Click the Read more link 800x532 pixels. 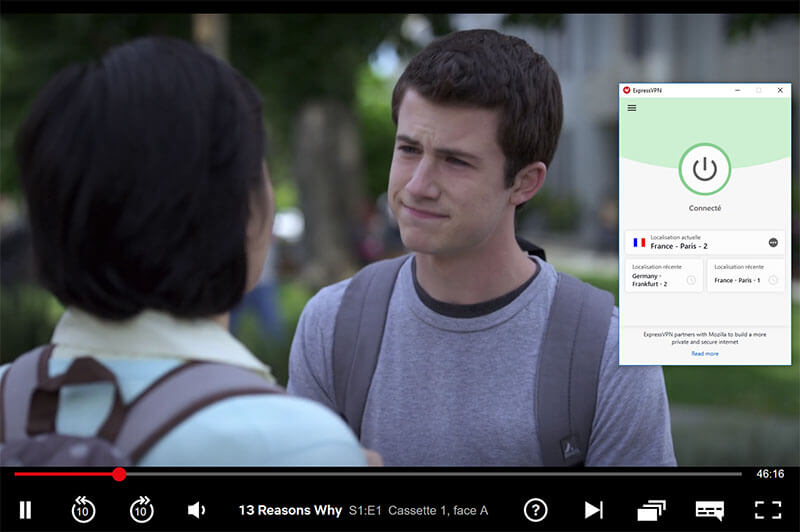coord(705,353)
